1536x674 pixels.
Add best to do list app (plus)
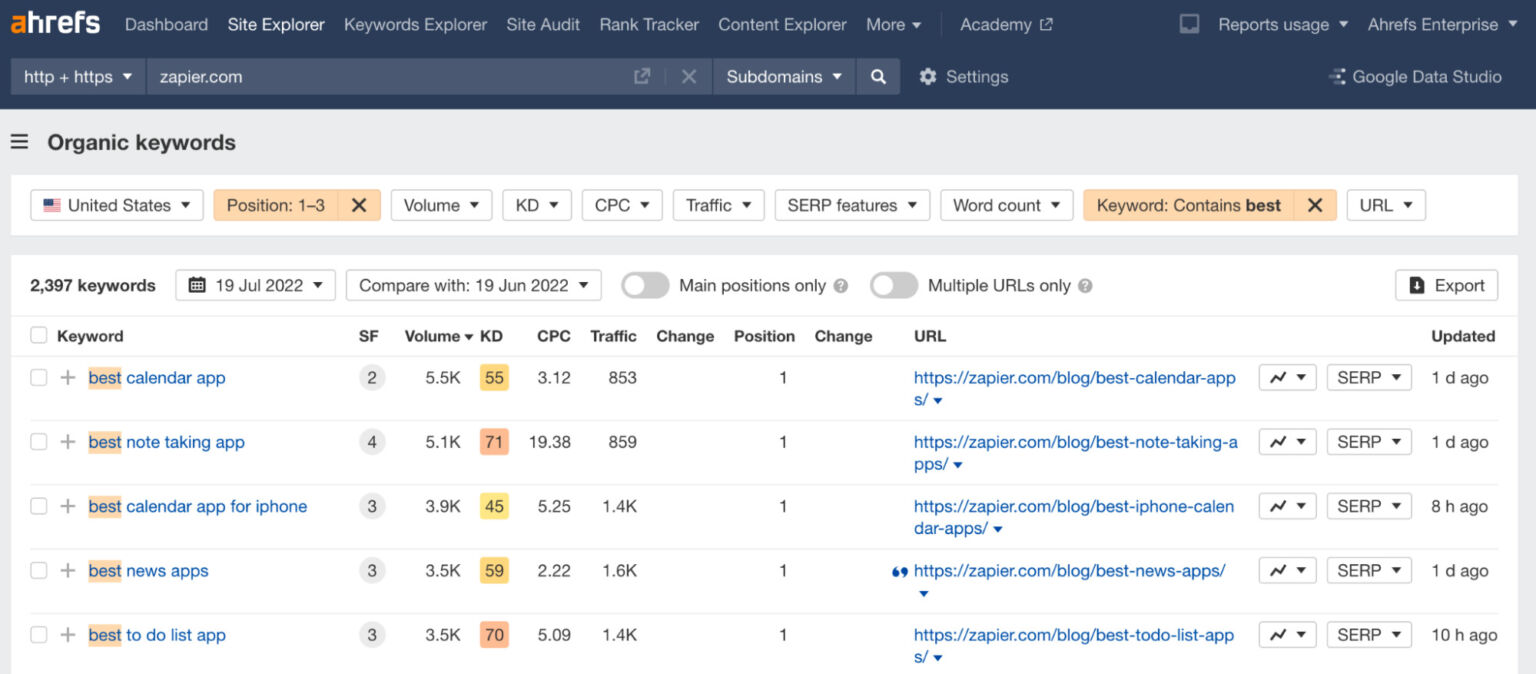[x=68, y=635]
